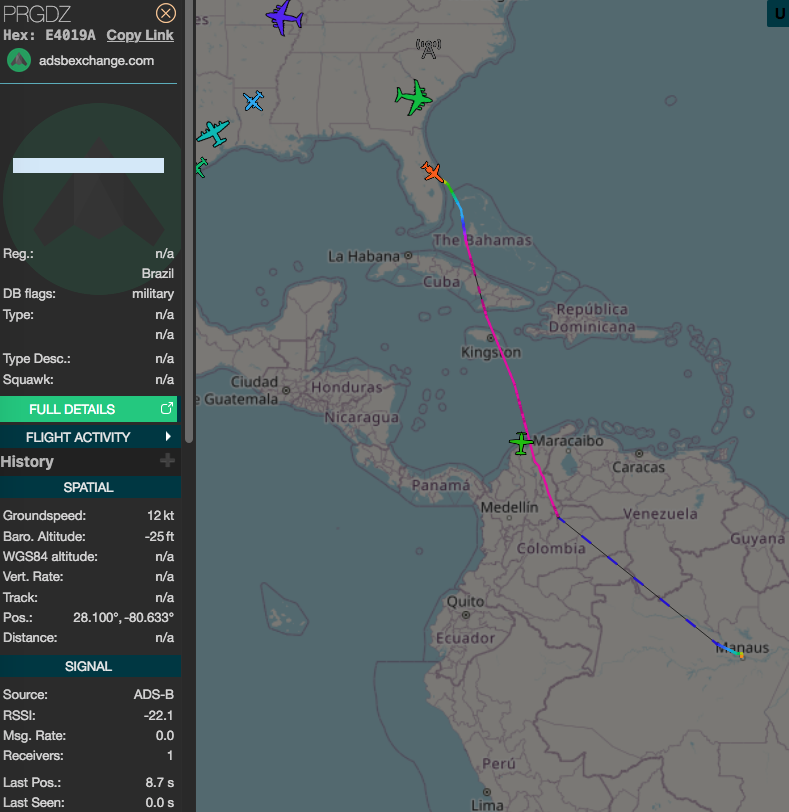Click the SPATIAL section header

[x=89, y=487]
